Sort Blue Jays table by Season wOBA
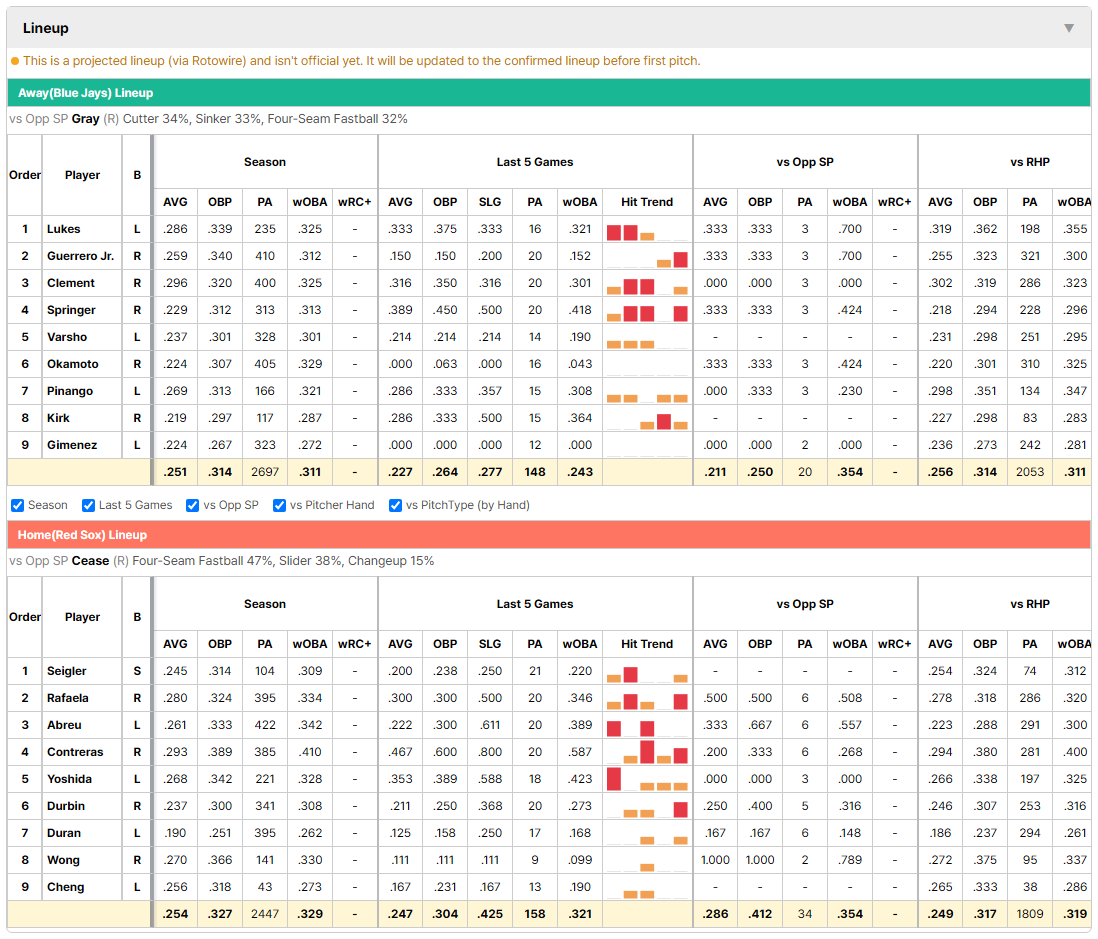This screenshot has height=939, width=1098. (x=310, y=202)
